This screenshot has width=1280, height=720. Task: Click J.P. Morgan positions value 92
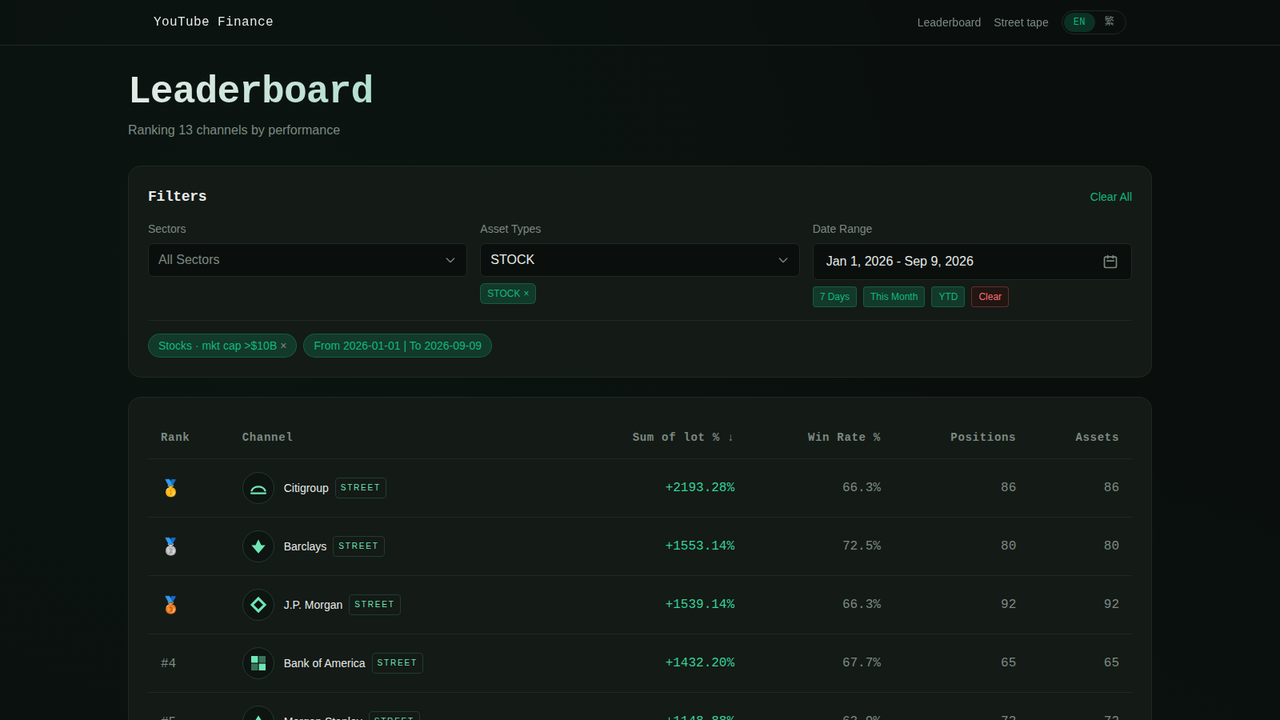pos(1008,605)
